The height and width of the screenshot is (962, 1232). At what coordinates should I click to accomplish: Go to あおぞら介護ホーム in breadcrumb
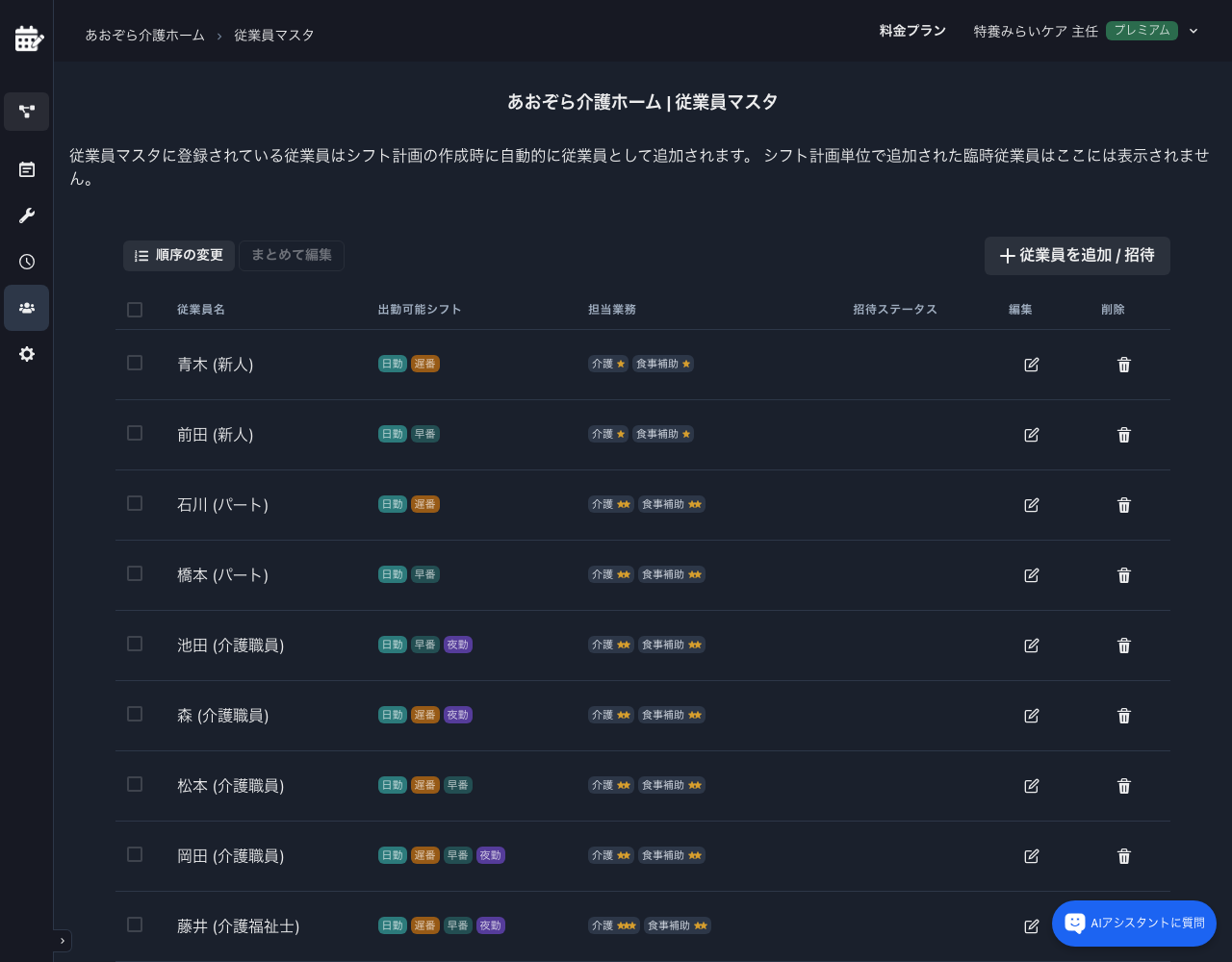144,35
